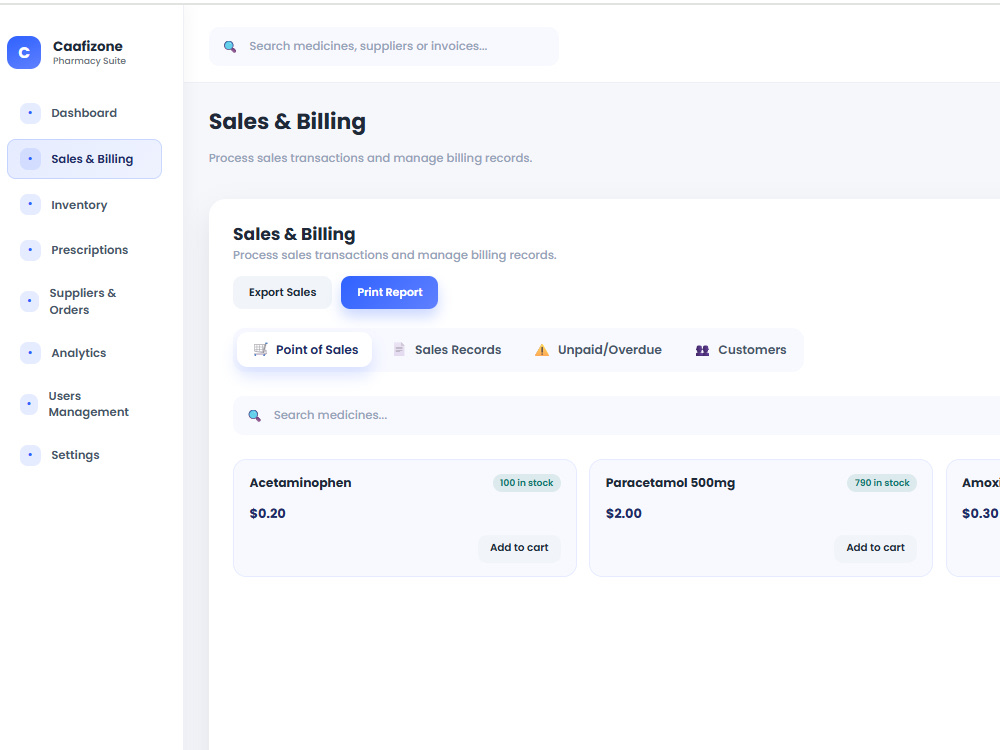The image size is (1000, 750).
Task: Click the Settings sidebar dot icon
Action: tap(30, 455)
